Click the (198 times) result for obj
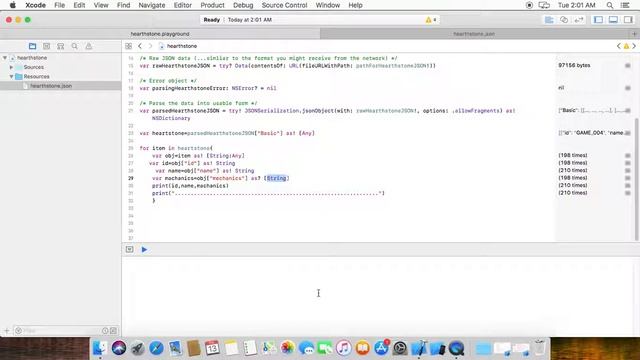Screen dimensions: 640x360 tap(573, 156)
